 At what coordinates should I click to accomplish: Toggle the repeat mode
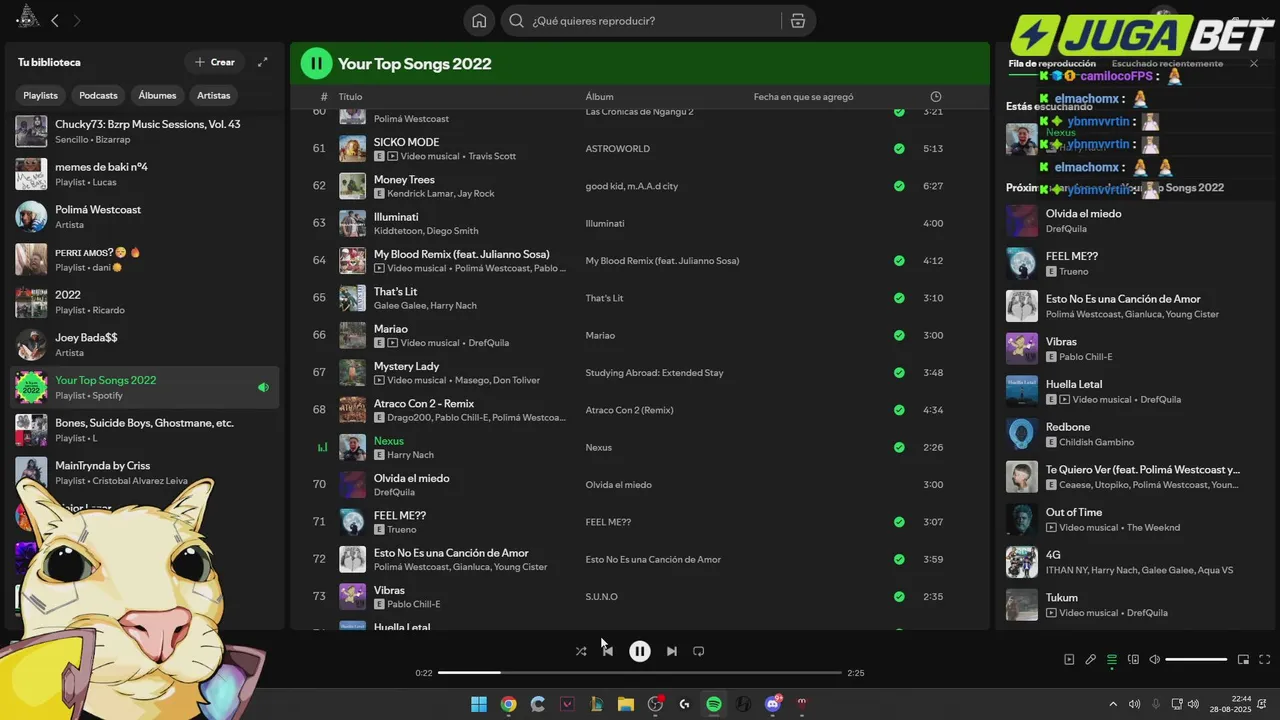pyautogui.click(x=699, y=651)
